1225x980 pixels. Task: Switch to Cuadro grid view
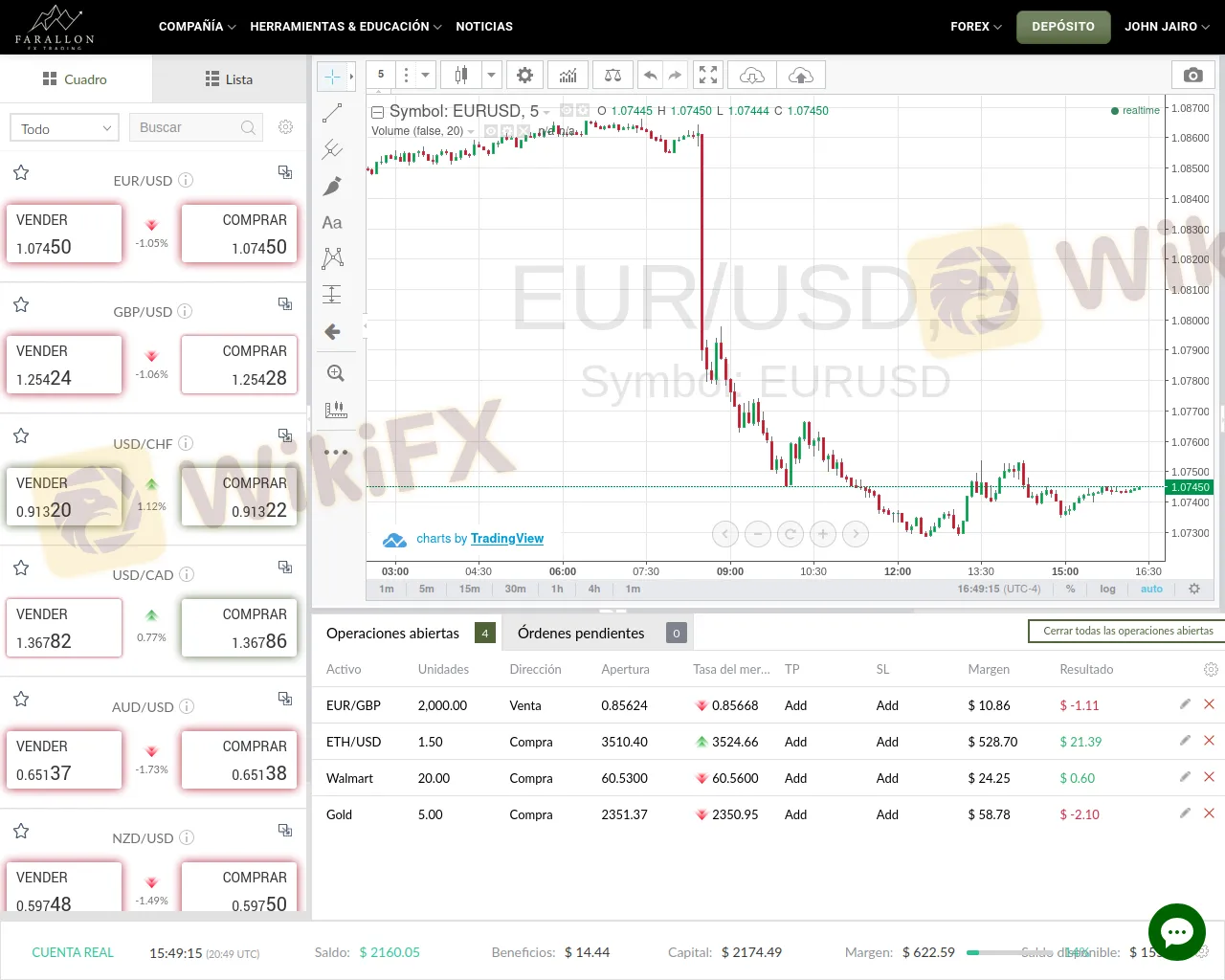point(76,79)
